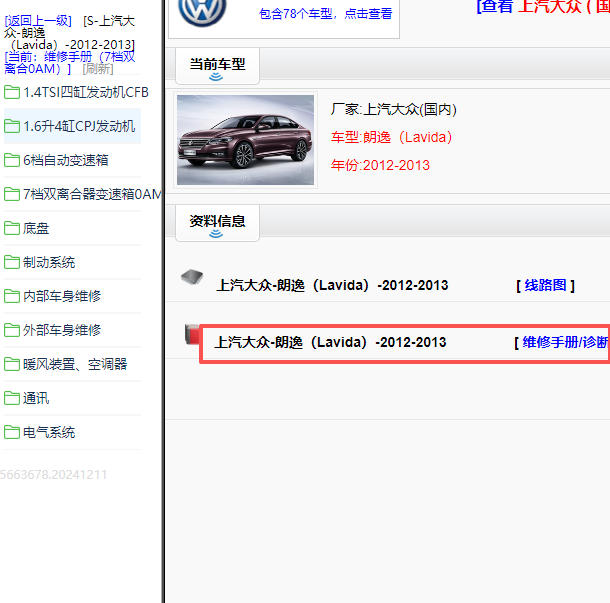
Task: Open the 7档双离合器变速箱0AM entry
Action: click(x=93, y=194)
